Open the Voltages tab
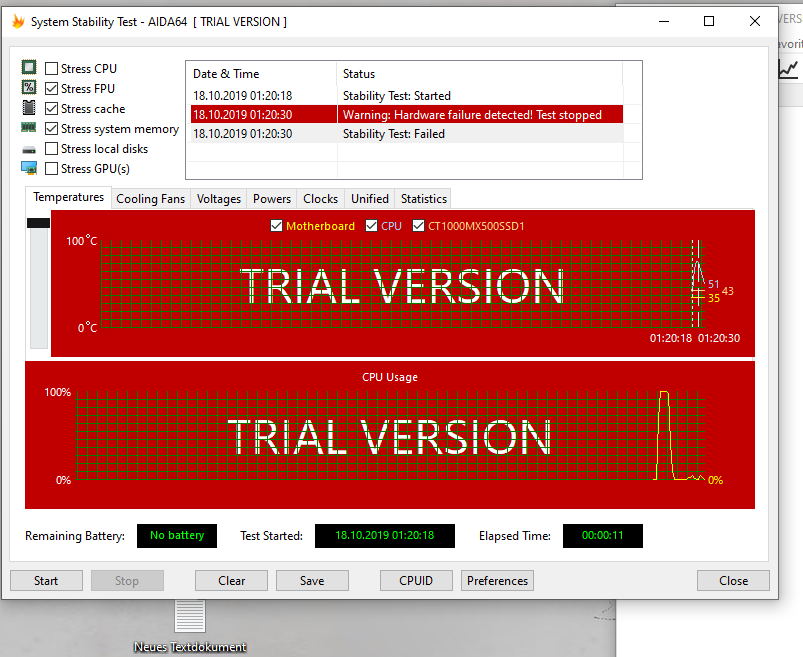This screenshot has height=657, width=803. (x=219, y=199)
